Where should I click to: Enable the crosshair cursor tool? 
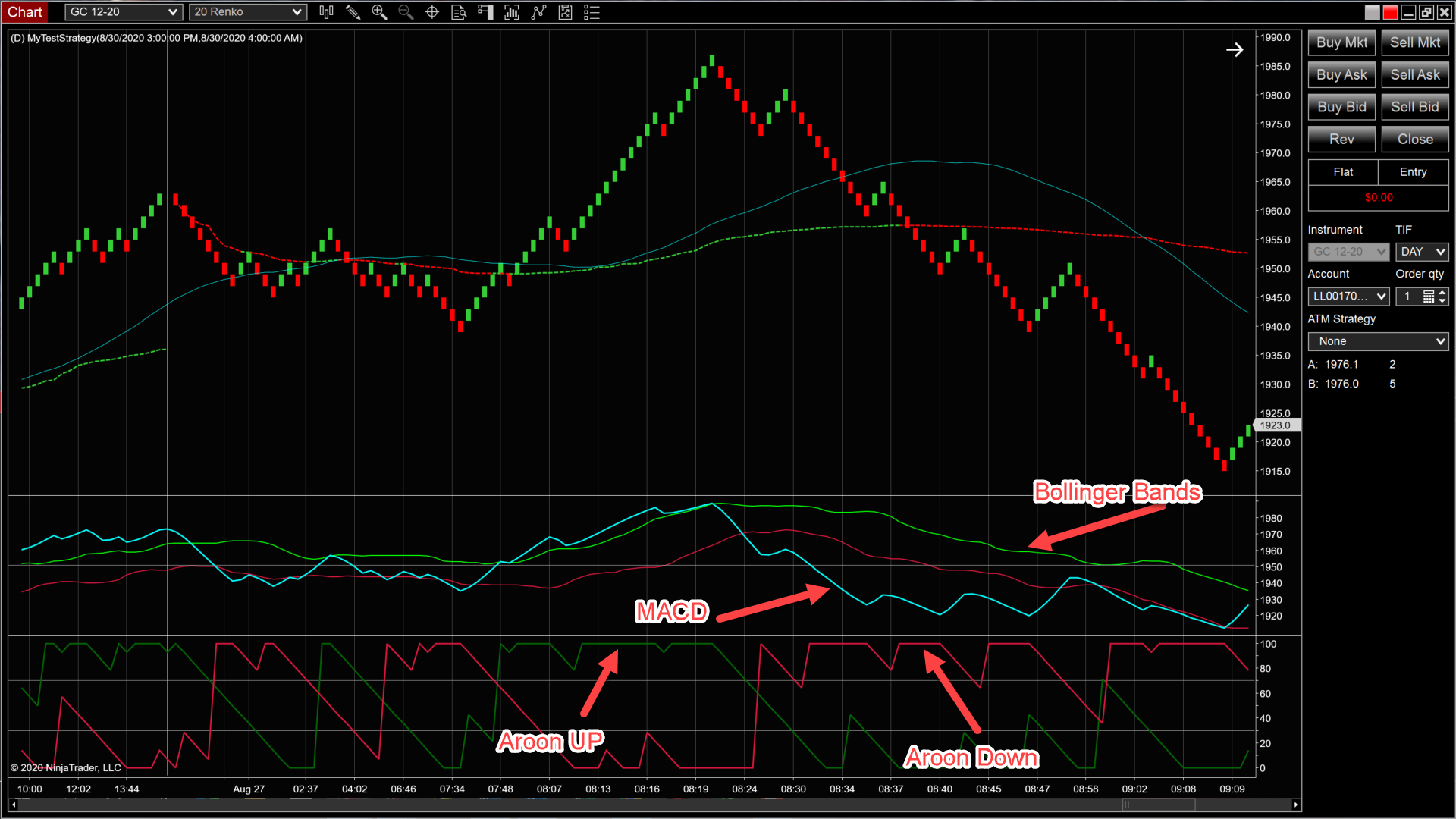(432, 12)
